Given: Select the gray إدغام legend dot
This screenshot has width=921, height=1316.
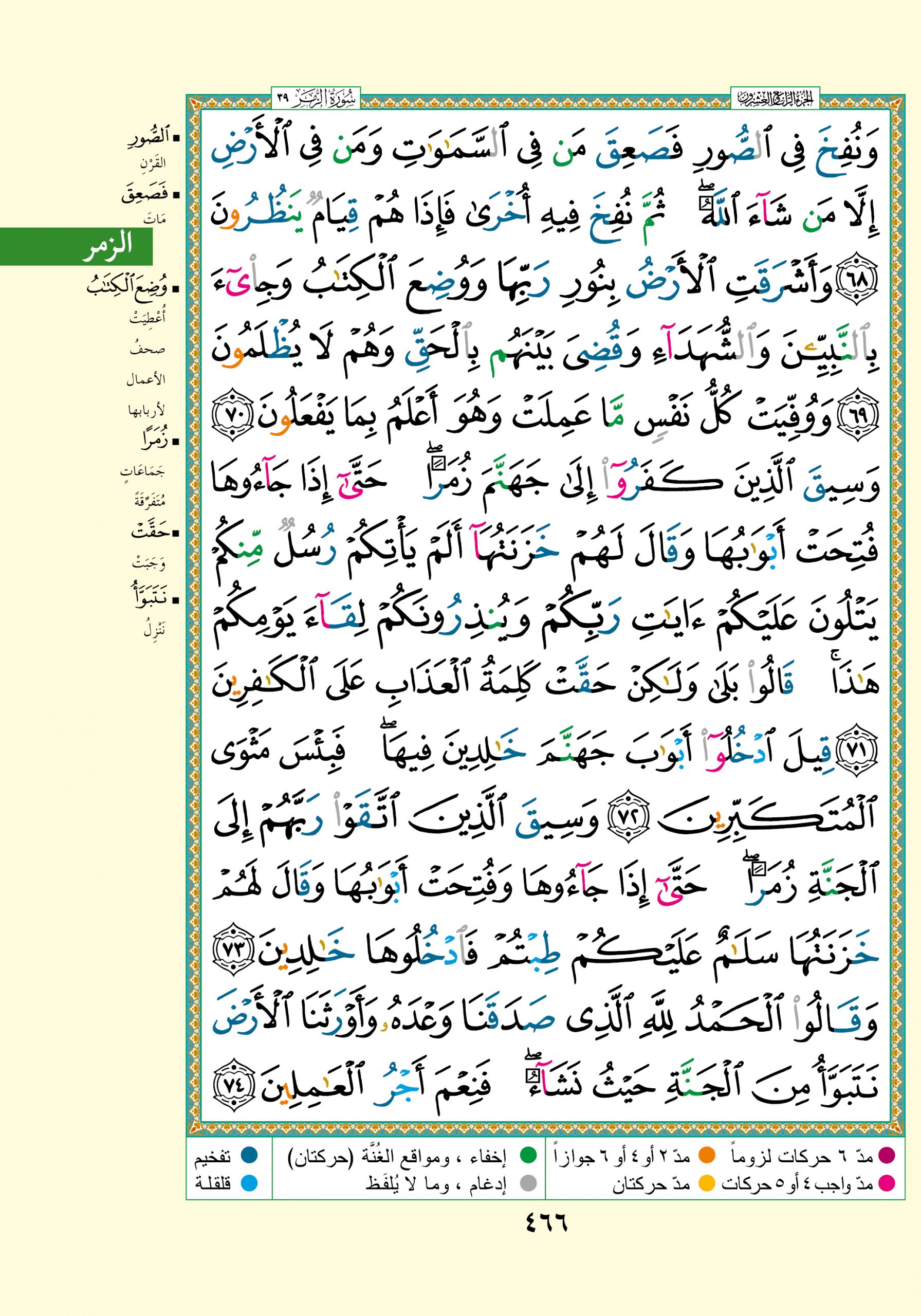Looking at the screenshot, I should pos(527,1182).
